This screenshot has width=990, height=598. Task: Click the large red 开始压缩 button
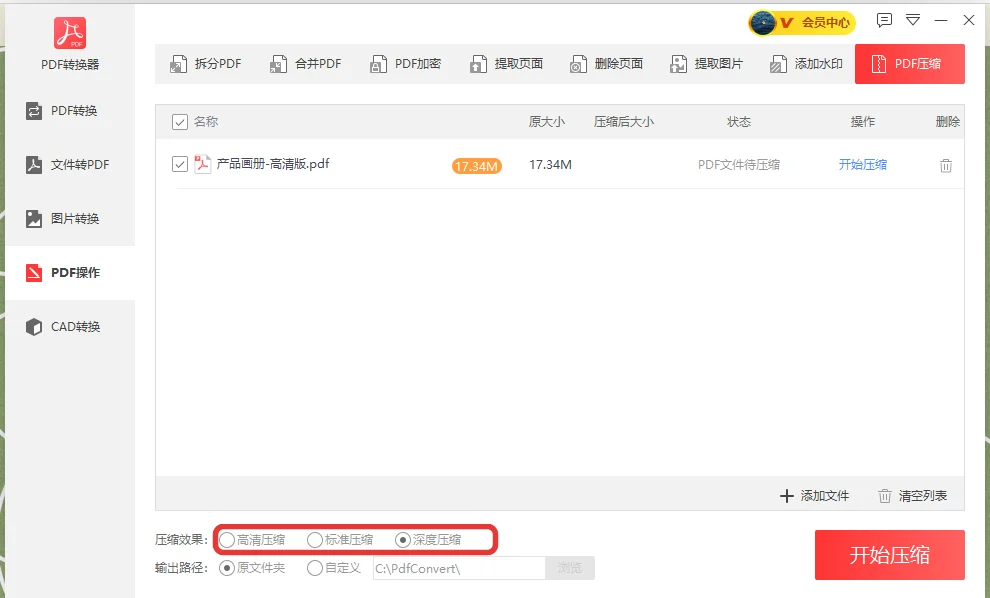pyautogui.click(x=890, y=555)
